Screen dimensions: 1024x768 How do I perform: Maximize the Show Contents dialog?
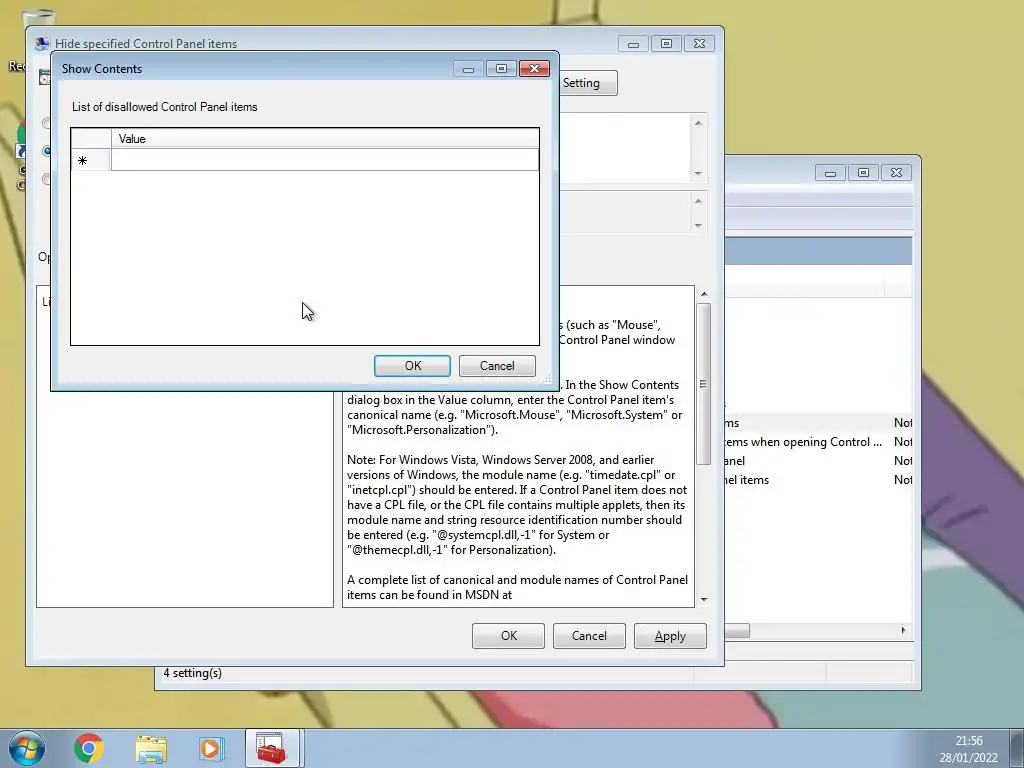[x=501, y=69]
